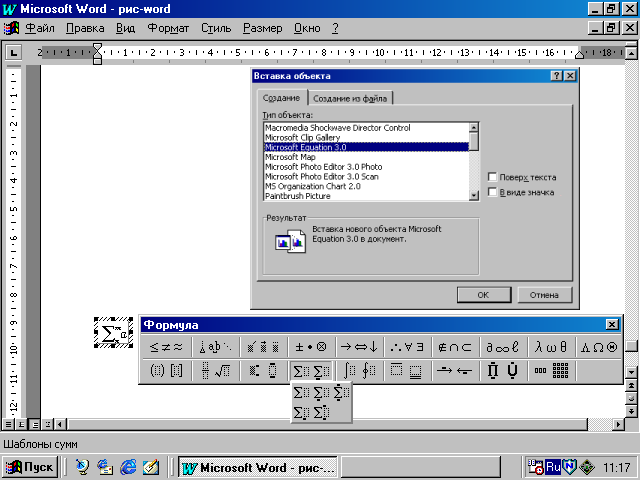
Task: Open integral templates palette
Action: (359, 371)
